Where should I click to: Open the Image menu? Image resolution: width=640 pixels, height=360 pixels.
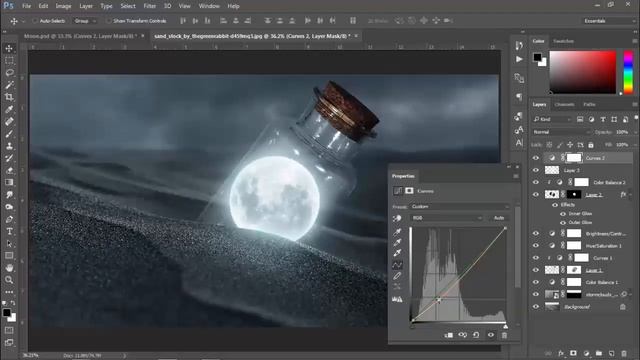[63, 6]
